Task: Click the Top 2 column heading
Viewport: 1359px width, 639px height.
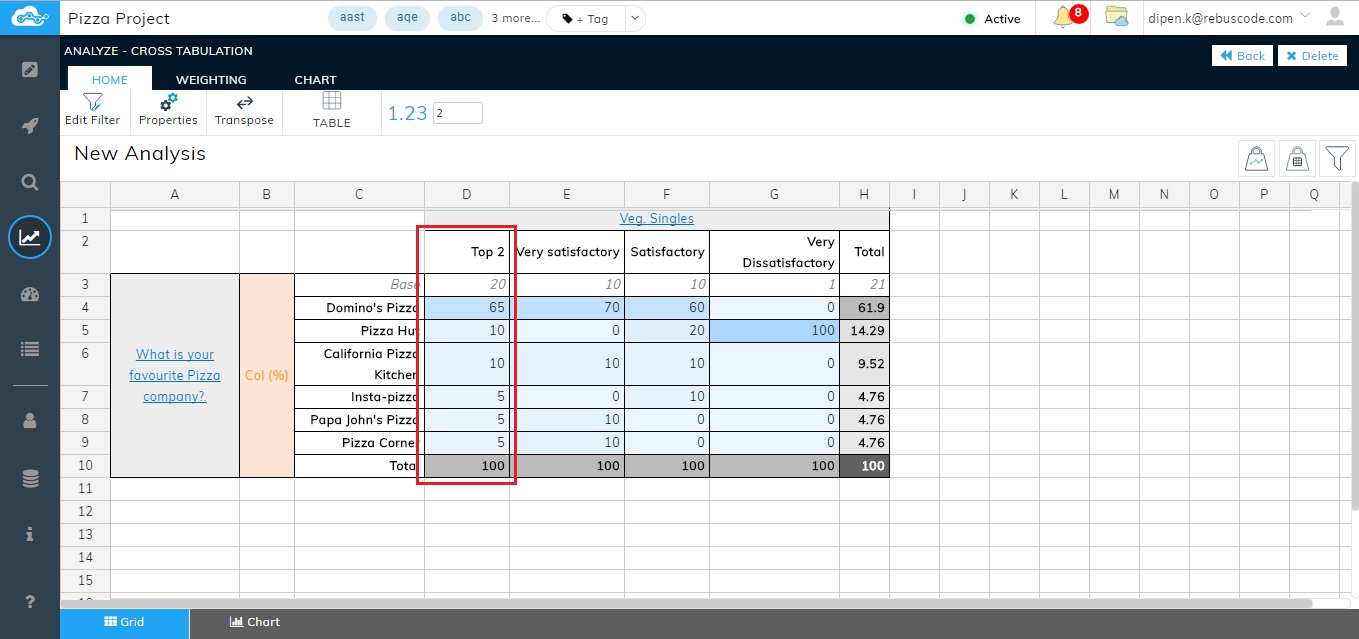Action: tap(467, 252)
